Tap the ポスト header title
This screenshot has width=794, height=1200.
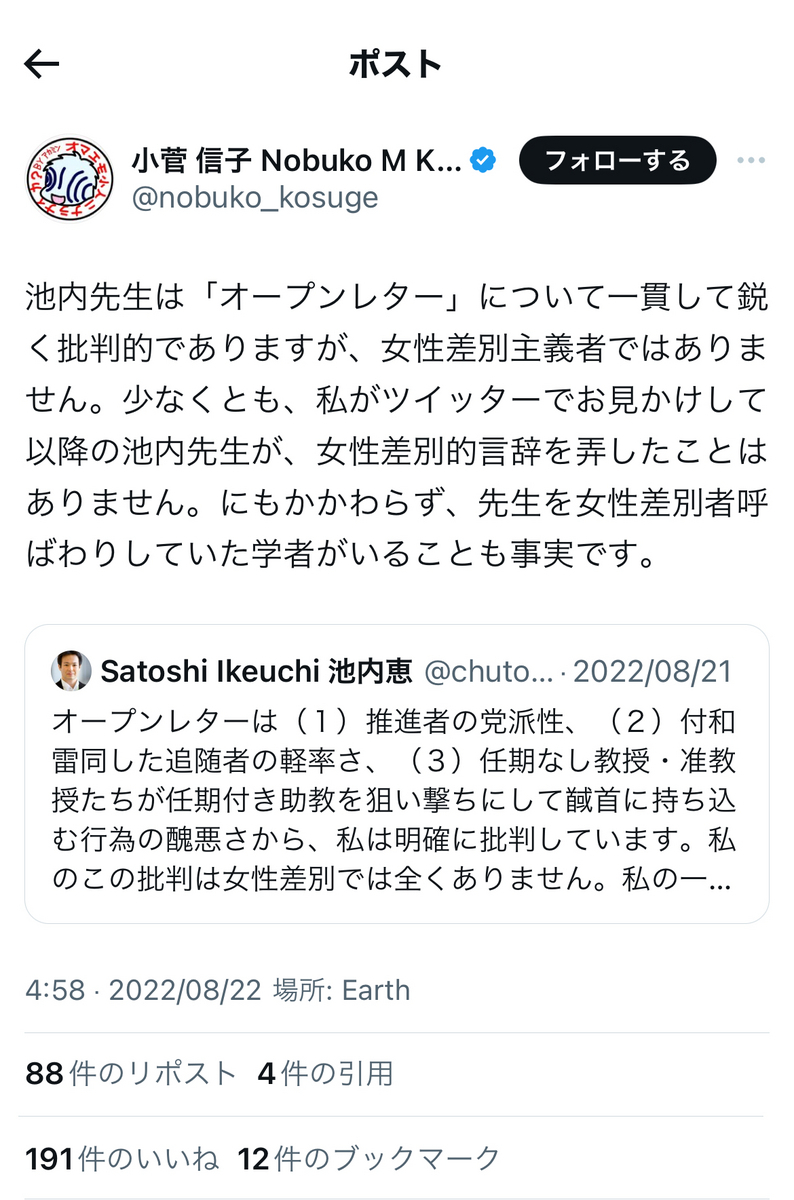[396, 65]
